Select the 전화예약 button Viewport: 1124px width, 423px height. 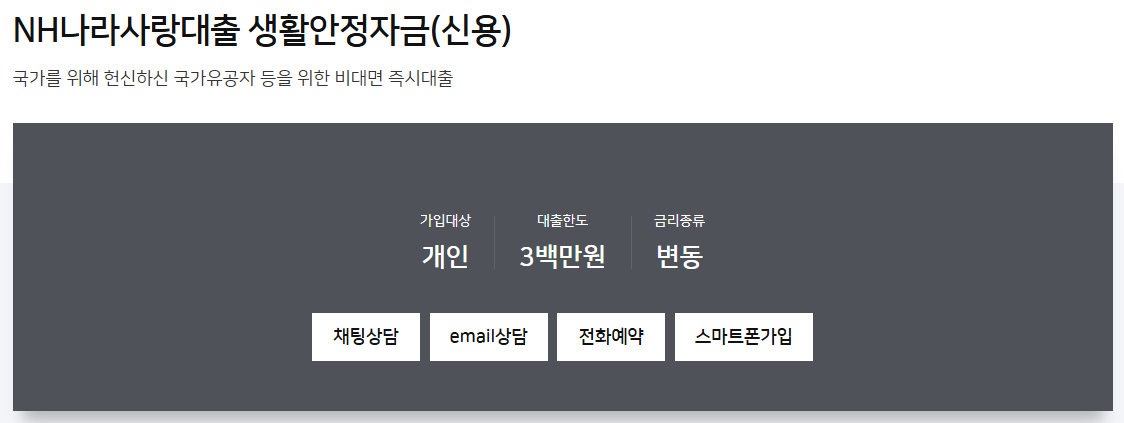tap(610, 337)
